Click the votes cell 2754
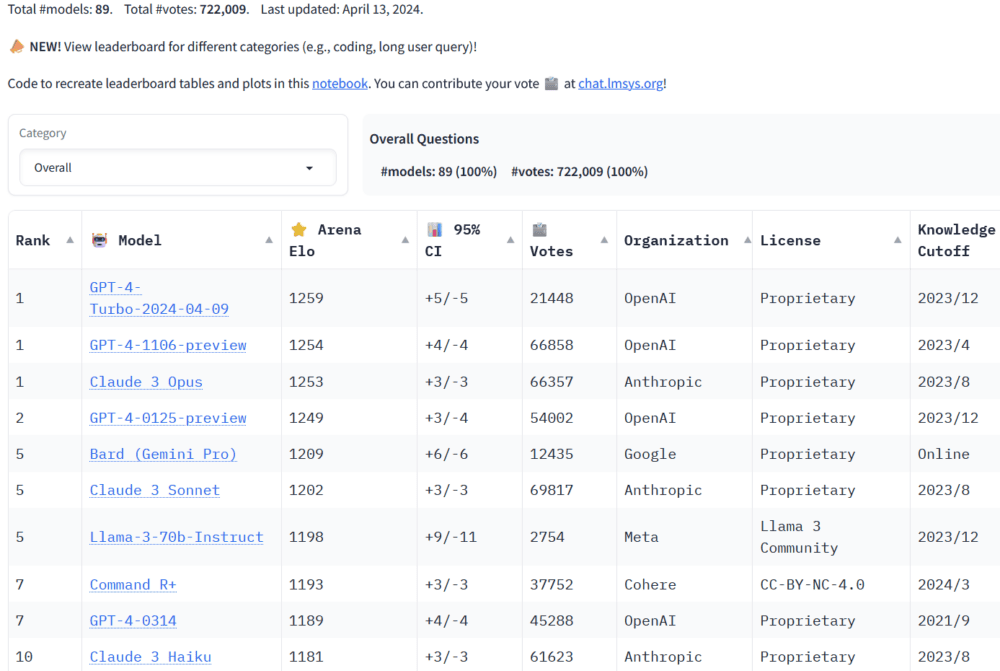The width and height of the screenshot is (1000, 671). coord(547,537)
